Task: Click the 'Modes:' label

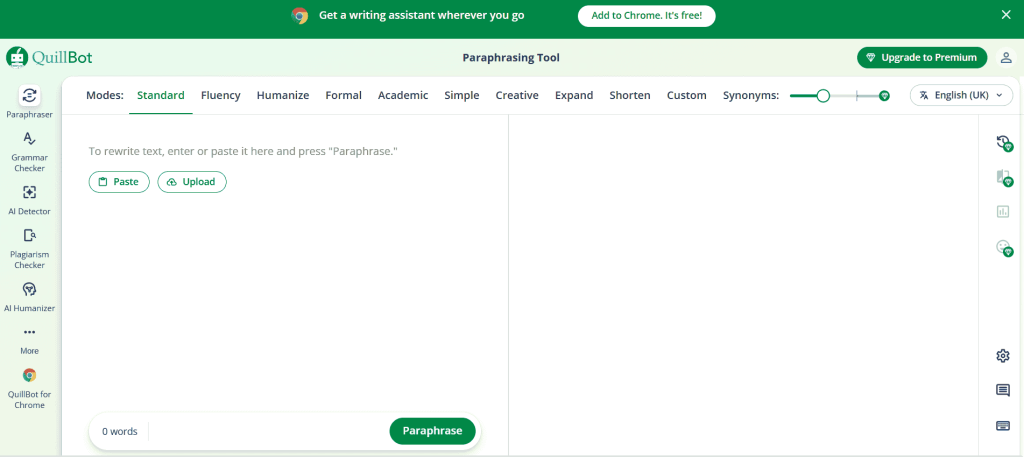Action: coord(104,95)
